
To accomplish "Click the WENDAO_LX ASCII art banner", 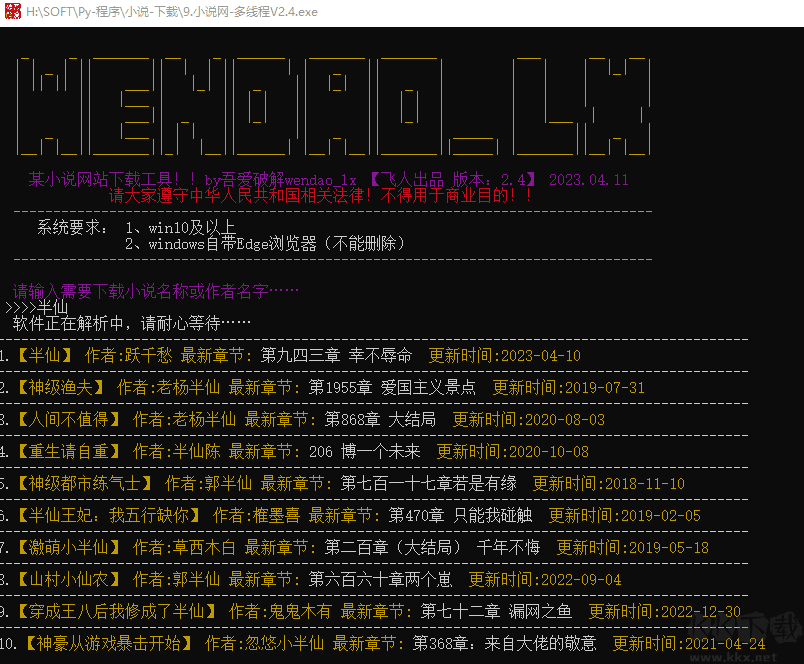I will [x=334, y=107].
